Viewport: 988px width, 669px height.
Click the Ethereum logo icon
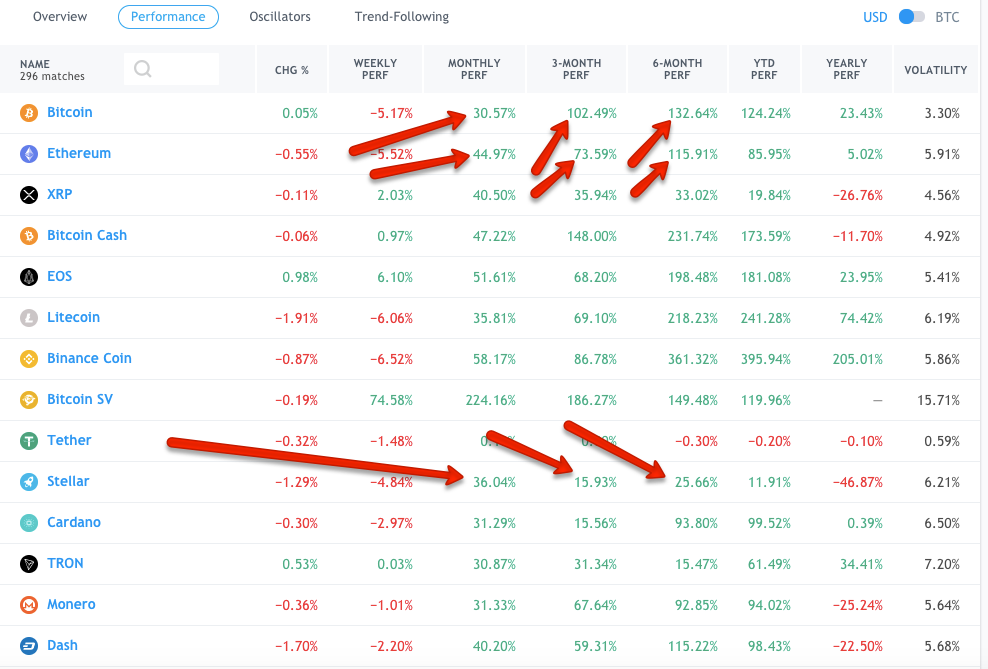point(29,154)
